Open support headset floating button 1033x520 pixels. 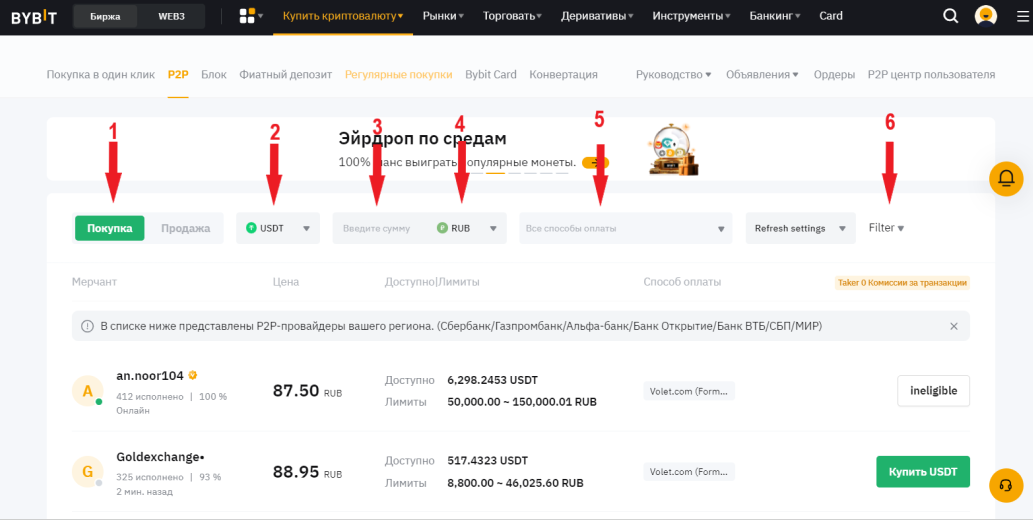pyautogui.click(x=1006, y=486)
